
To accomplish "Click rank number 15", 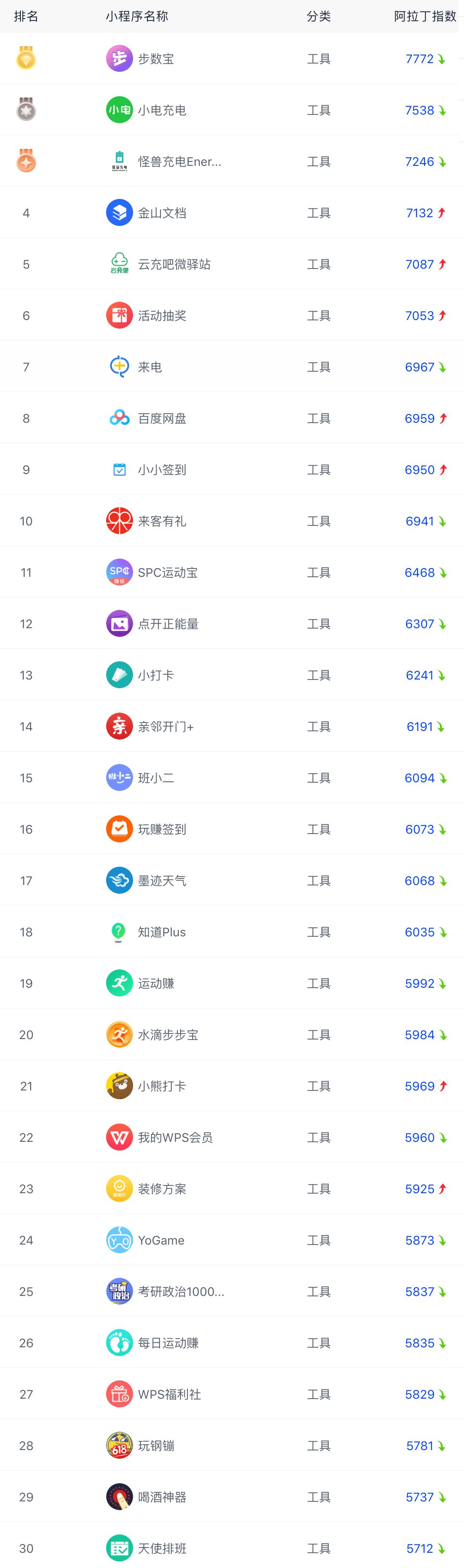I will pyautogui.click(x=26, y=778).
